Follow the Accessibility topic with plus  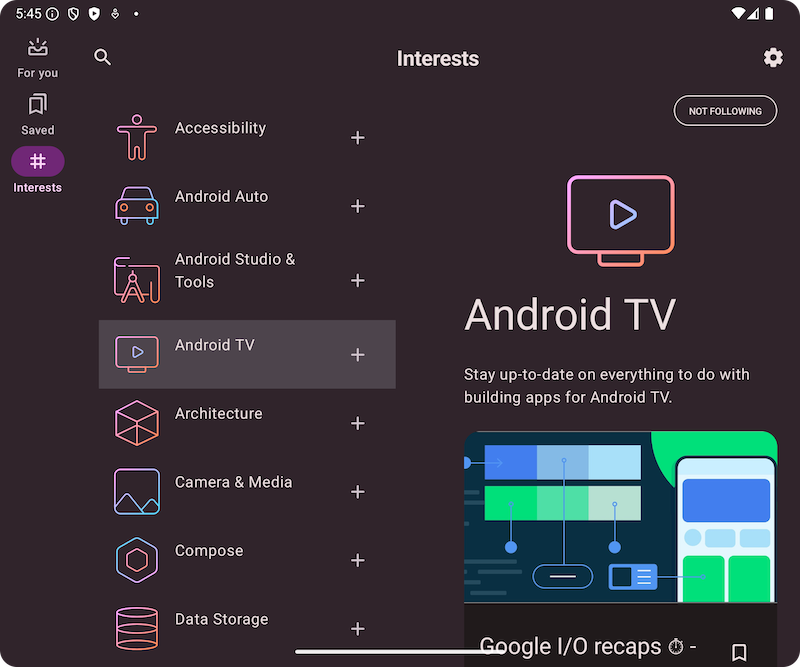click(x=358, y=138)
